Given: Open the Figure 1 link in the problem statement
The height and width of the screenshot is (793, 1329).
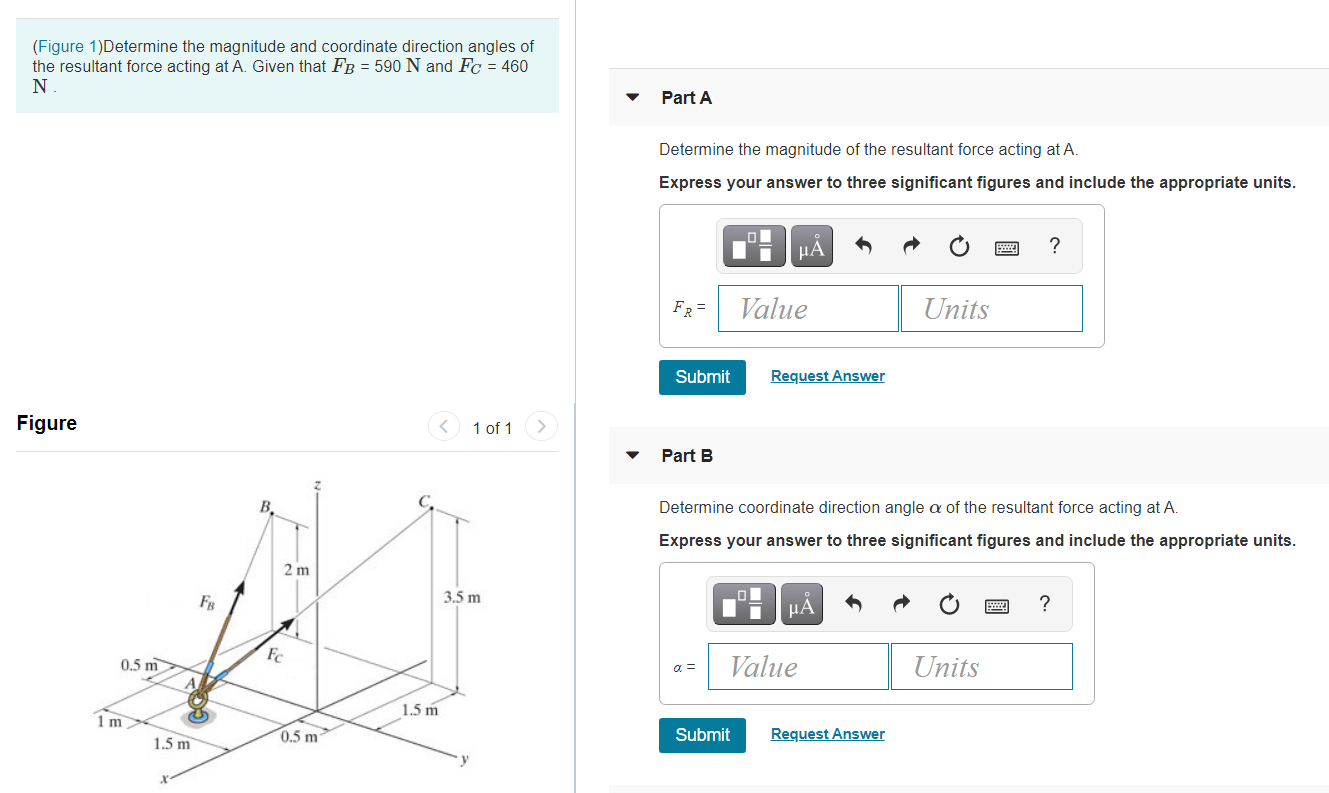Looking at the screenshot, I should (66, 46).
